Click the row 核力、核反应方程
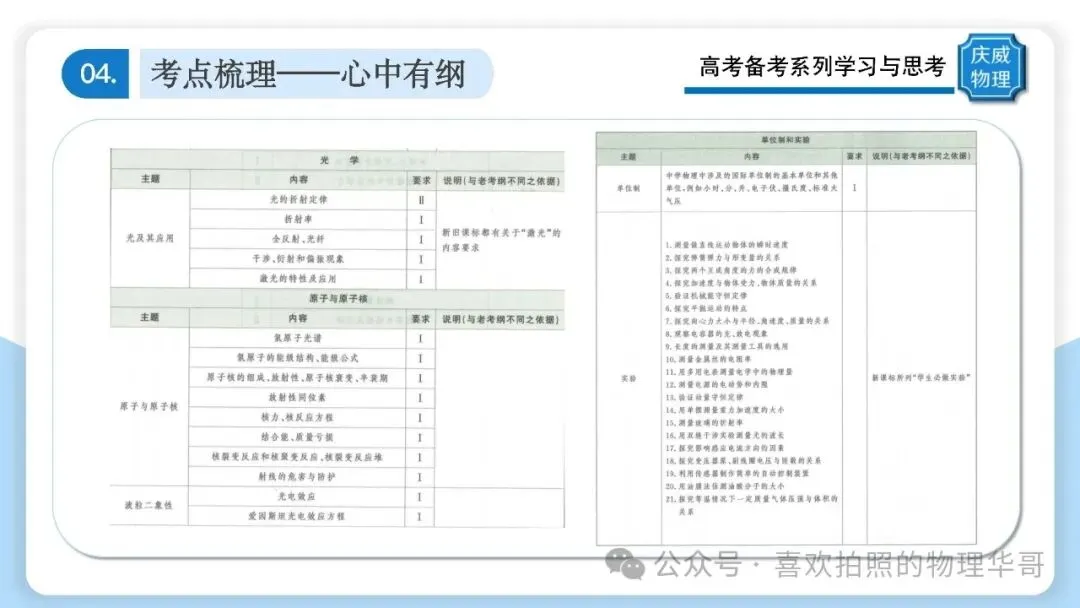The width and height of the screenshot is (1080, 608). click(298, 417)
